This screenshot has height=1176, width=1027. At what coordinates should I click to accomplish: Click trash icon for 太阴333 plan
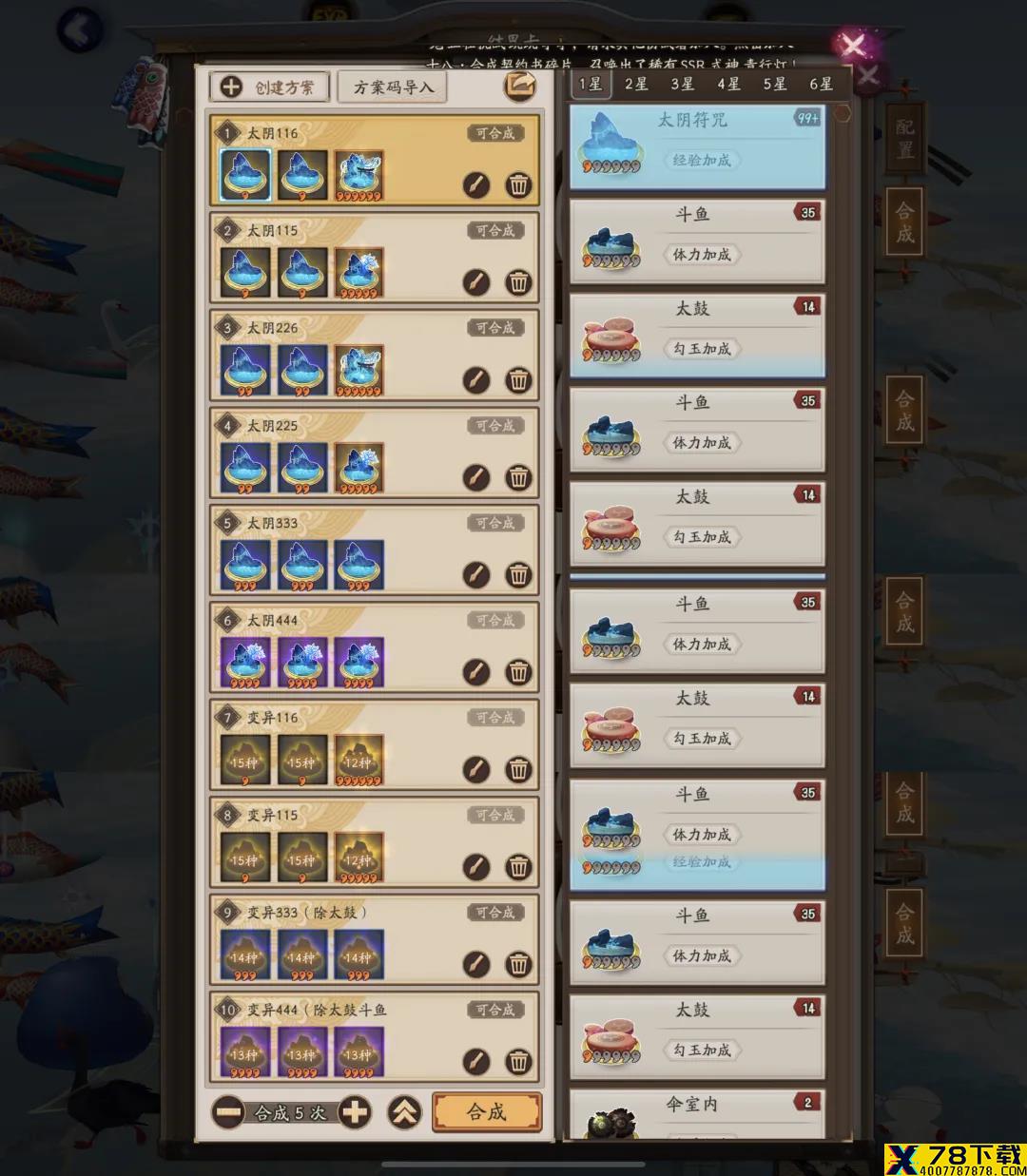coord(518,574)
